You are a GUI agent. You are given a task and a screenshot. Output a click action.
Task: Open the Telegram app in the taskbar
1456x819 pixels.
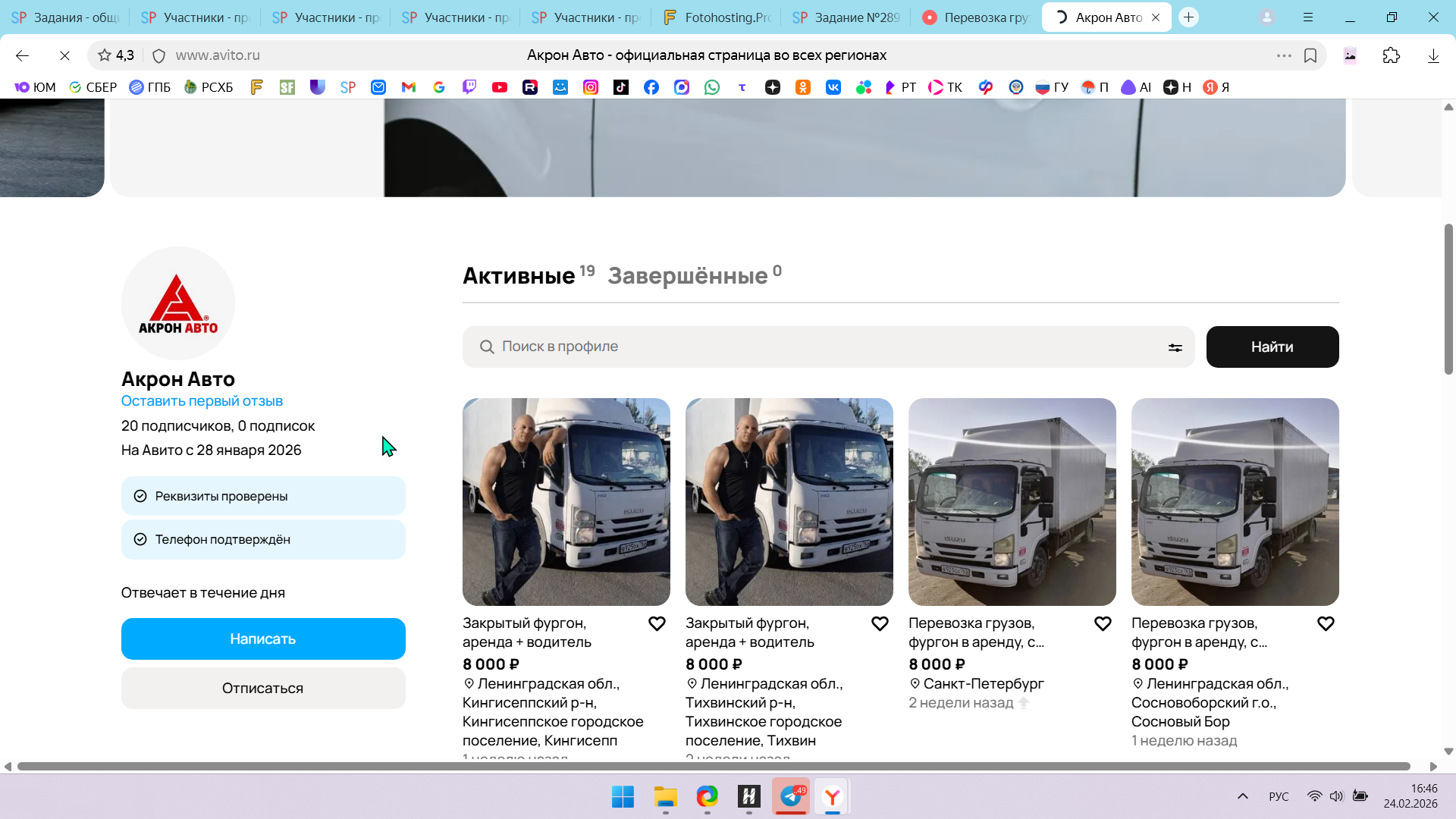tap(791, 796)
